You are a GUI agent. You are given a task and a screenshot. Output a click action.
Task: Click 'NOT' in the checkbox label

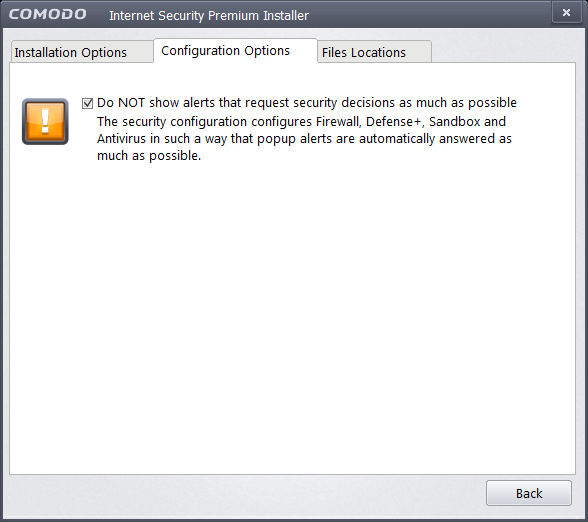[x=131, y=103]
